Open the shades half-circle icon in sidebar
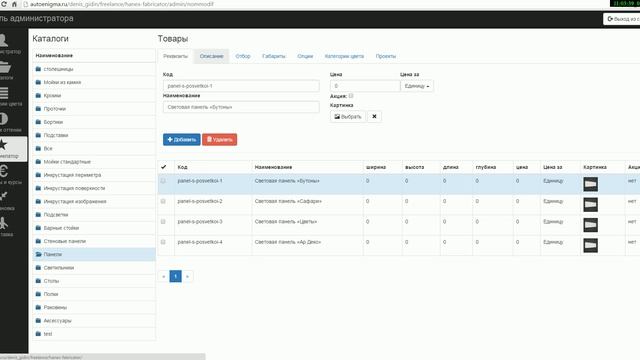The height and width of the screenshot is (360, 640). [x=4, y=119]
